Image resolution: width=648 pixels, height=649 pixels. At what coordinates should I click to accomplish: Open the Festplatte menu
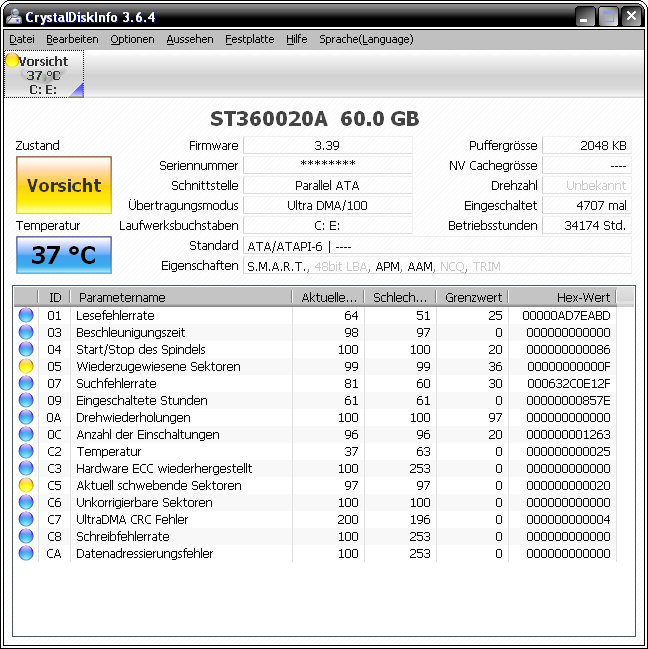250,39
